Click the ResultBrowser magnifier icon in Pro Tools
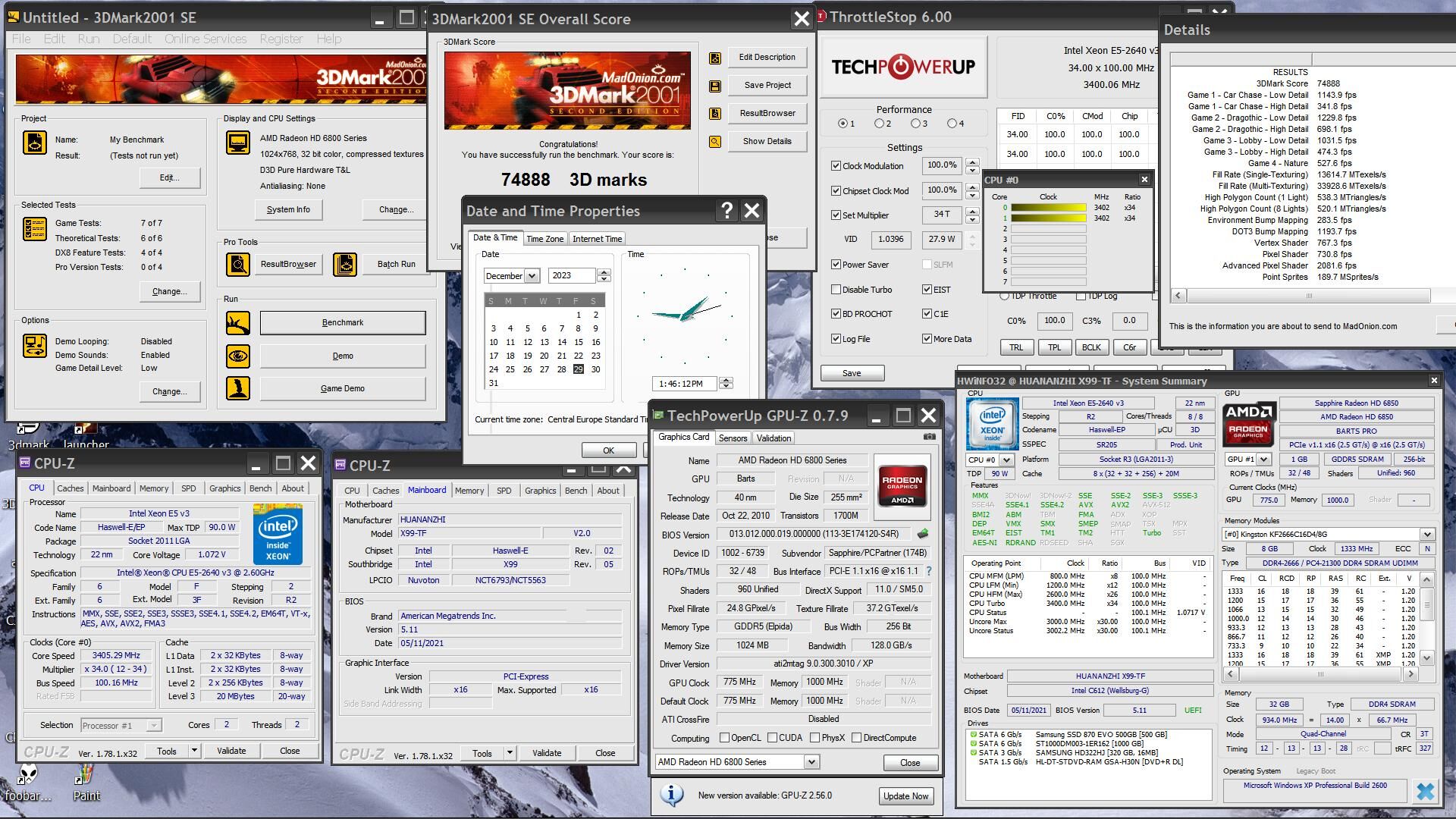1456x819 pixels. click(x=238, y=264)
